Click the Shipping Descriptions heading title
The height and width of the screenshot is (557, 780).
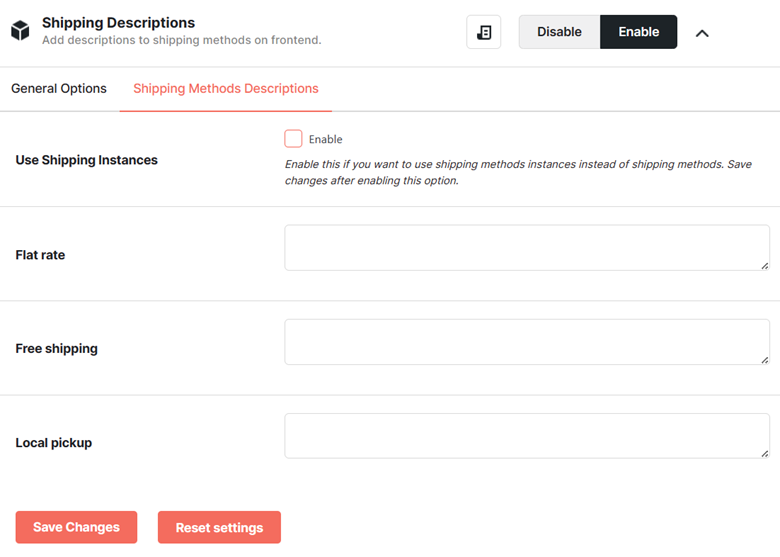click(x=118, y=23)
